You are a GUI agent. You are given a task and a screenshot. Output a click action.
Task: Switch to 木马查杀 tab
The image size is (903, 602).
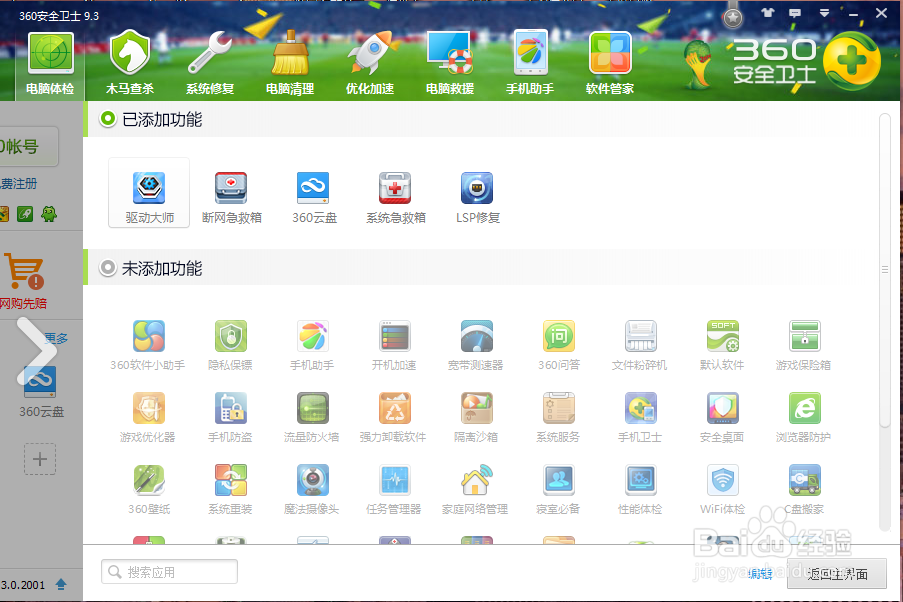coord(130,64)
